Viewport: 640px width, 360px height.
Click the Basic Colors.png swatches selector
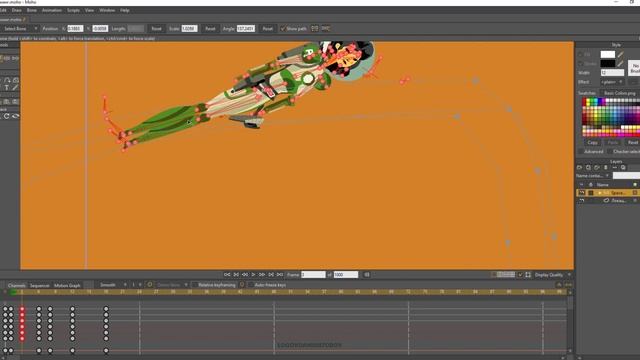620,93
